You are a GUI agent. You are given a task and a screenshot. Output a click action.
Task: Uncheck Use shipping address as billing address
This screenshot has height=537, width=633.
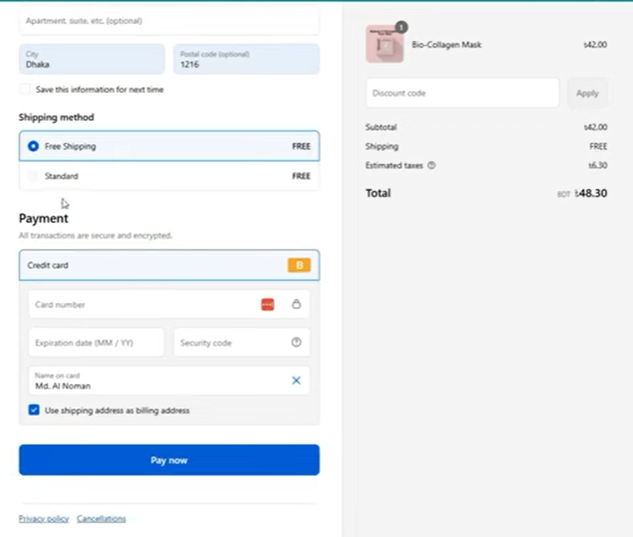click(34, 410)
